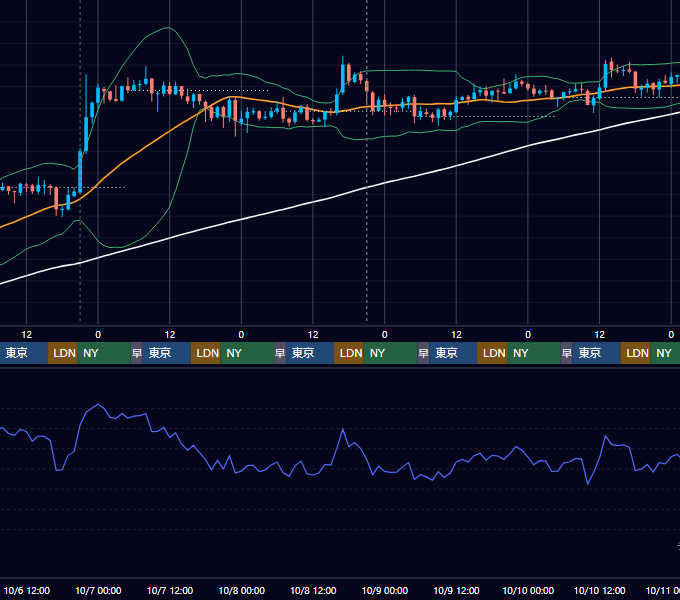This screenshot has width=680, height=600.
Task: Click the 10/9 00:00 time axis label
Action: (385, 590)
